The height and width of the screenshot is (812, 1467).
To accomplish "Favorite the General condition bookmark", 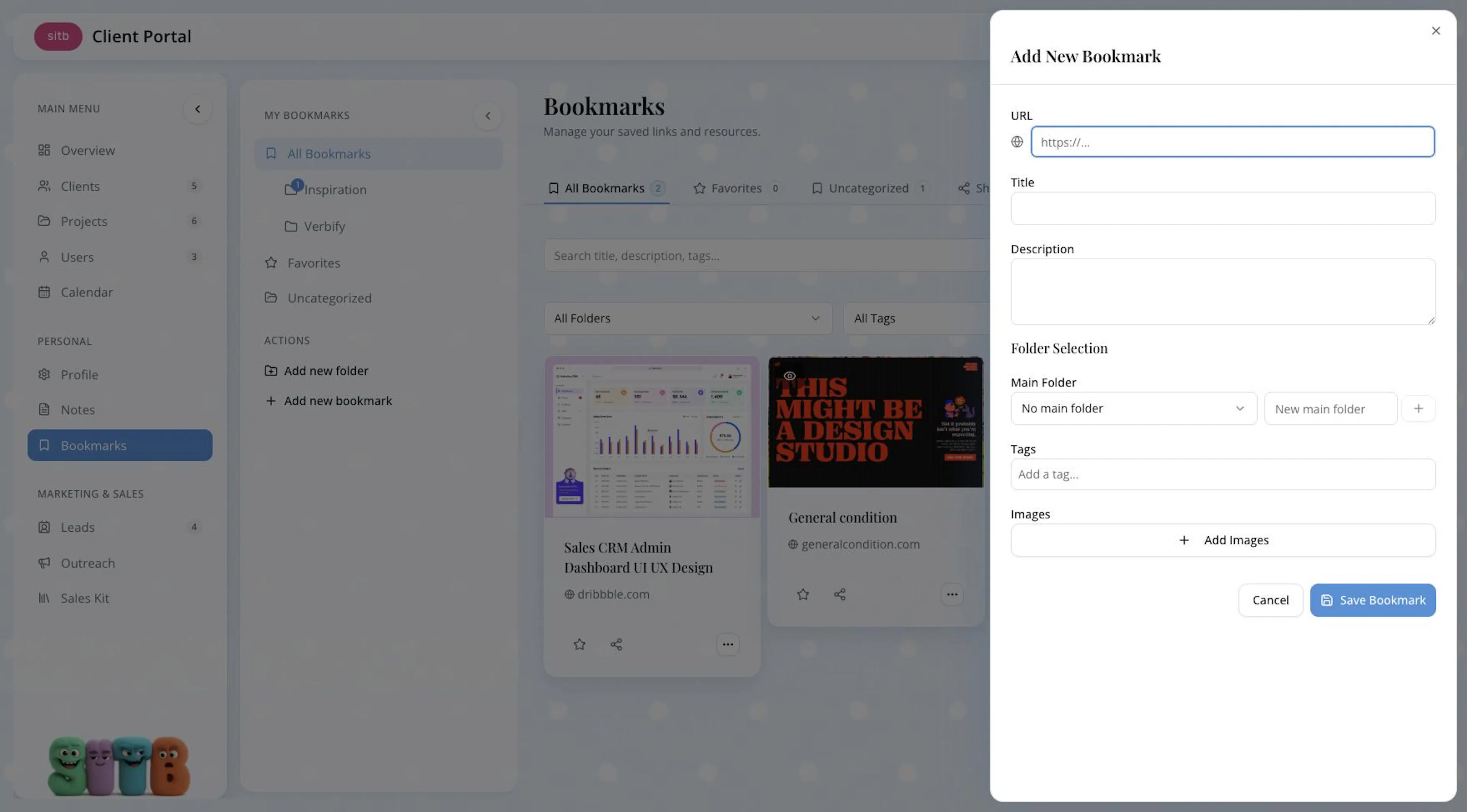I will 803,594.
